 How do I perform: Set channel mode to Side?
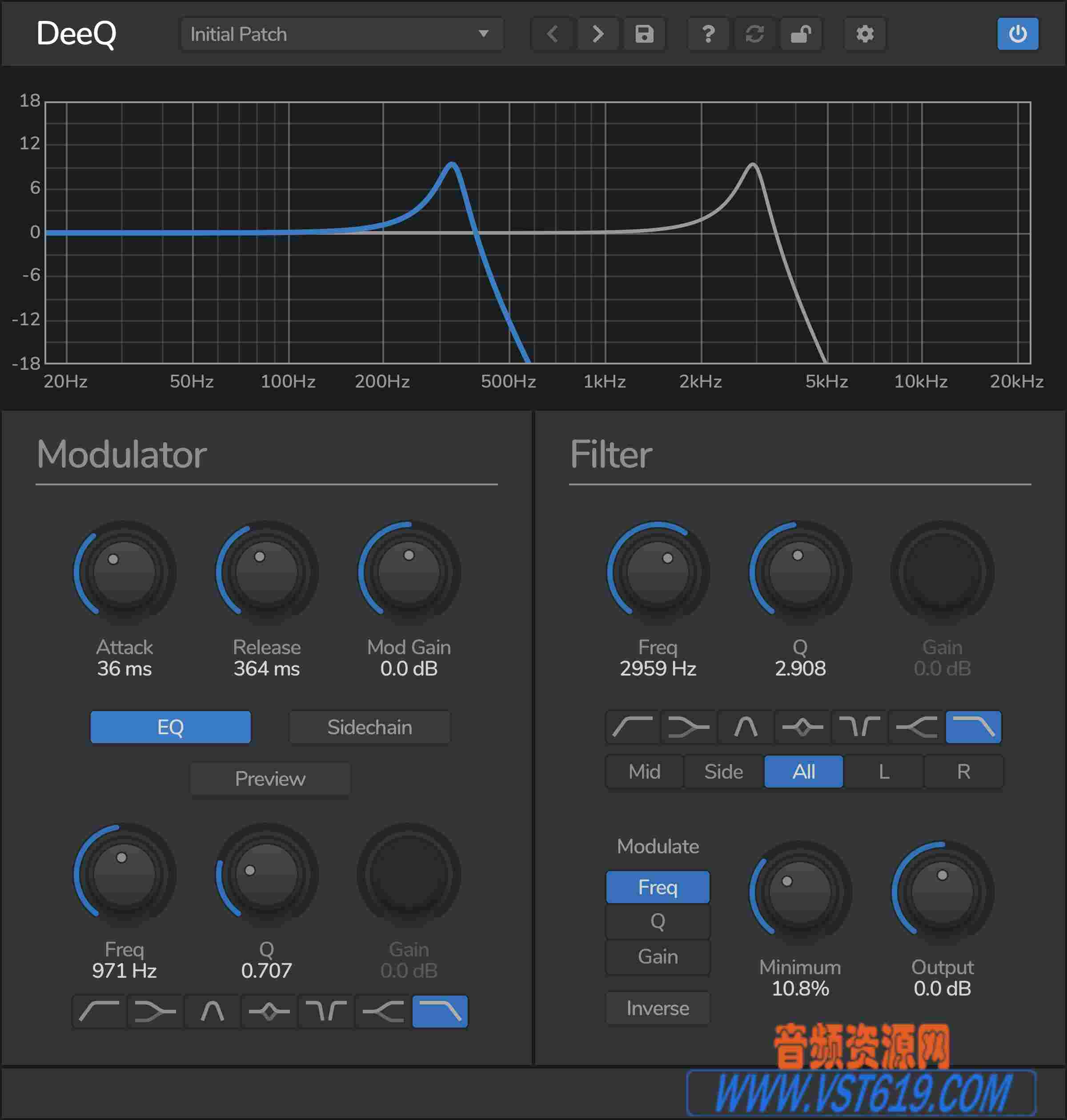pos(723,772)
